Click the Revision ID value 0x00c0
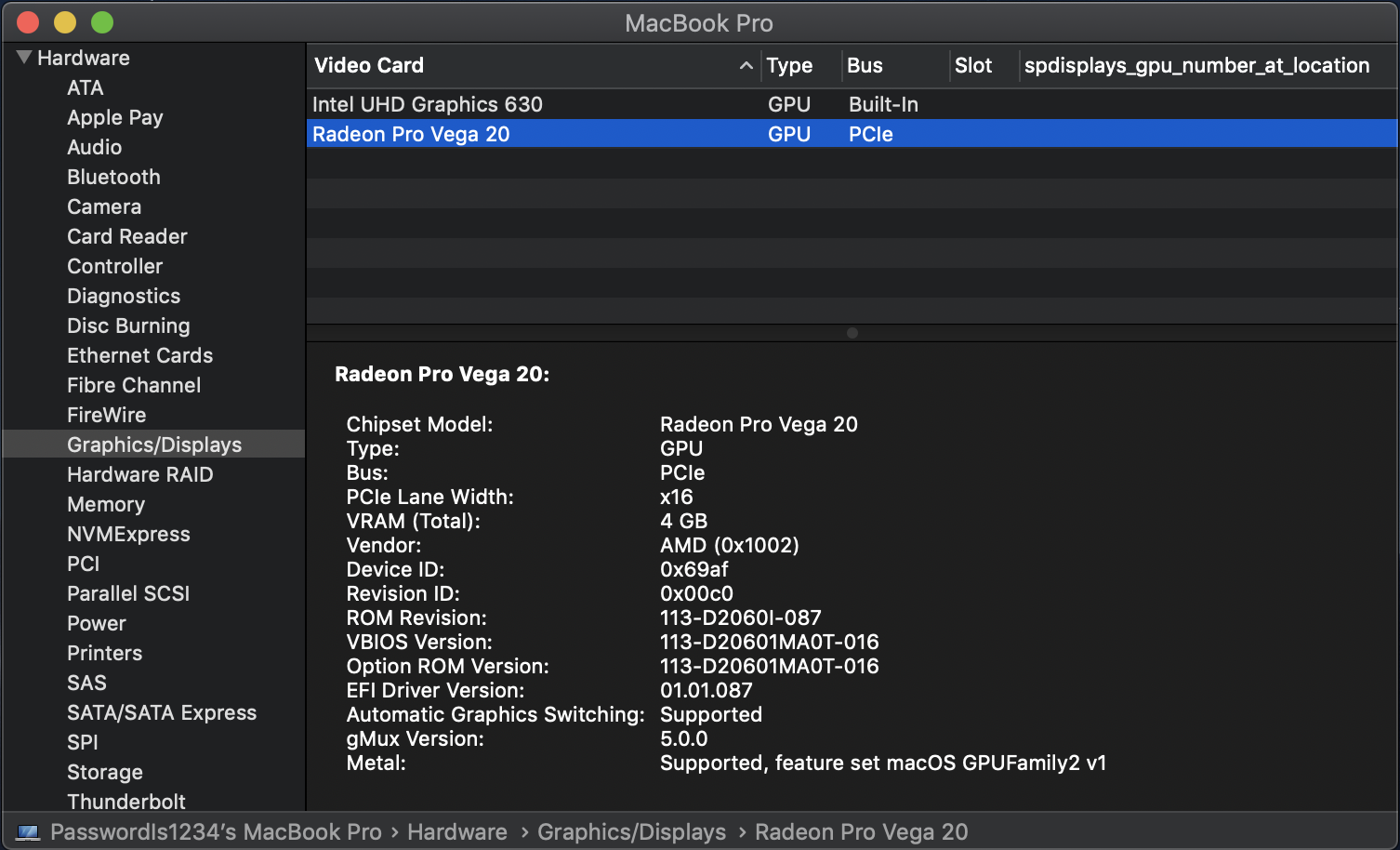 coord(697,593)
